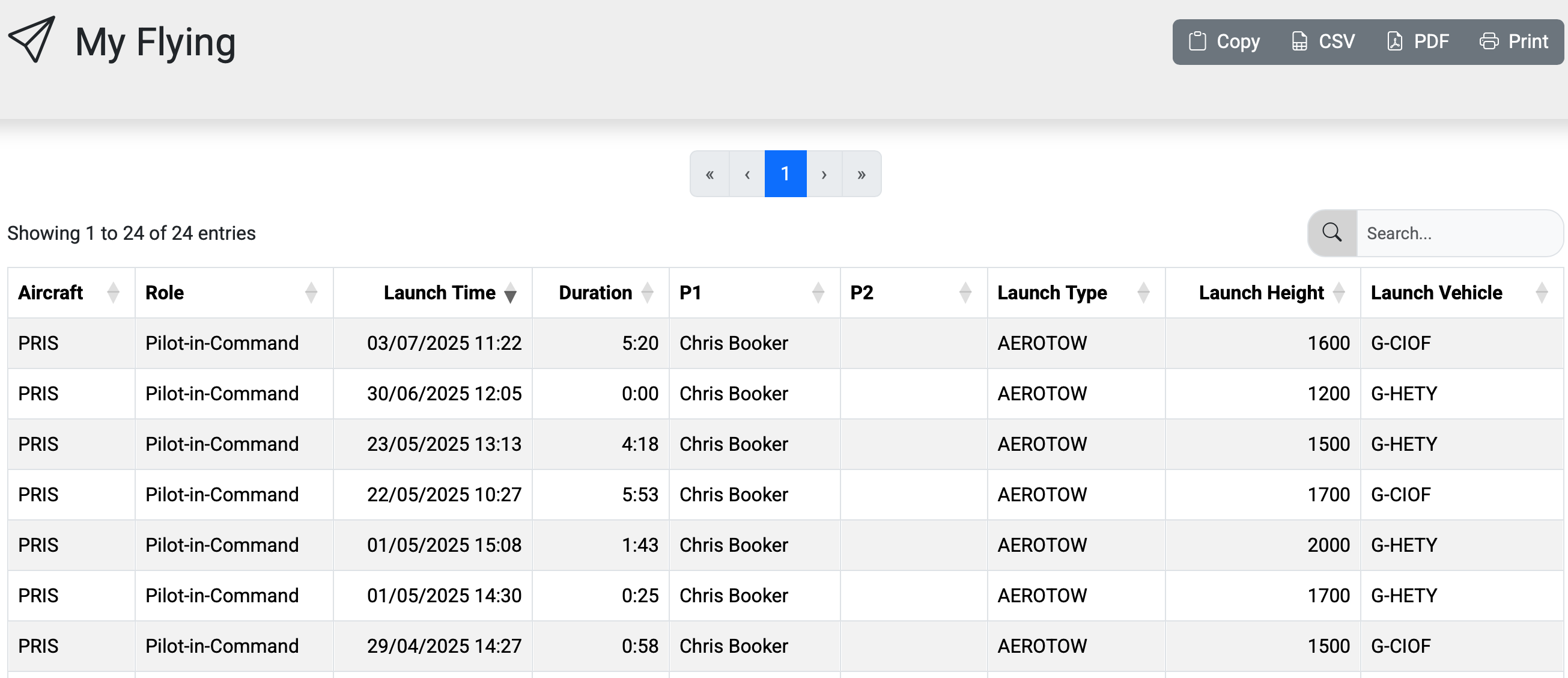Sort by Launch Height column header

pos(1261,293)
